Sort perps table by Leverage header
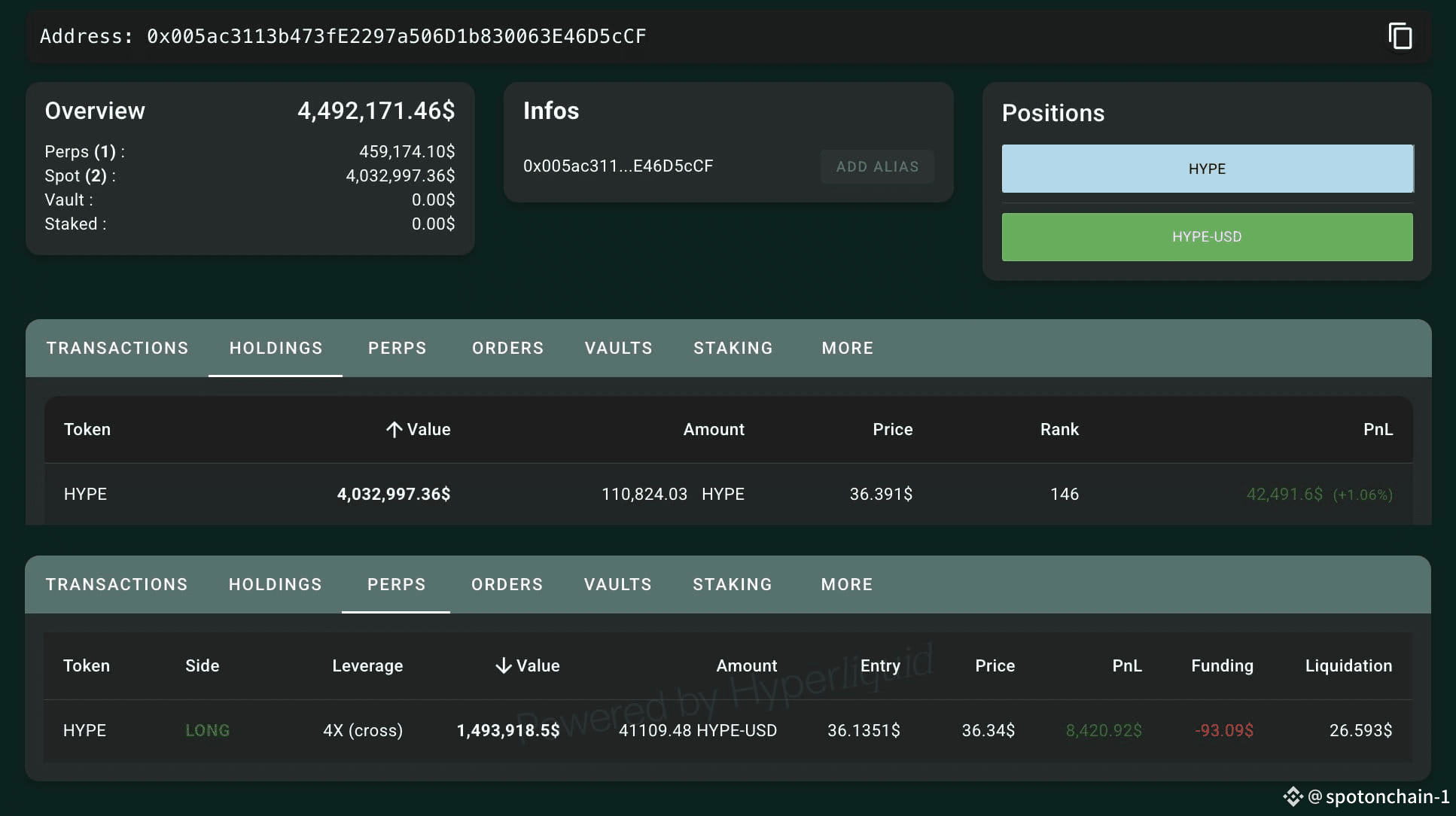Screen dimensions: 1456x816 pos(367,666)
